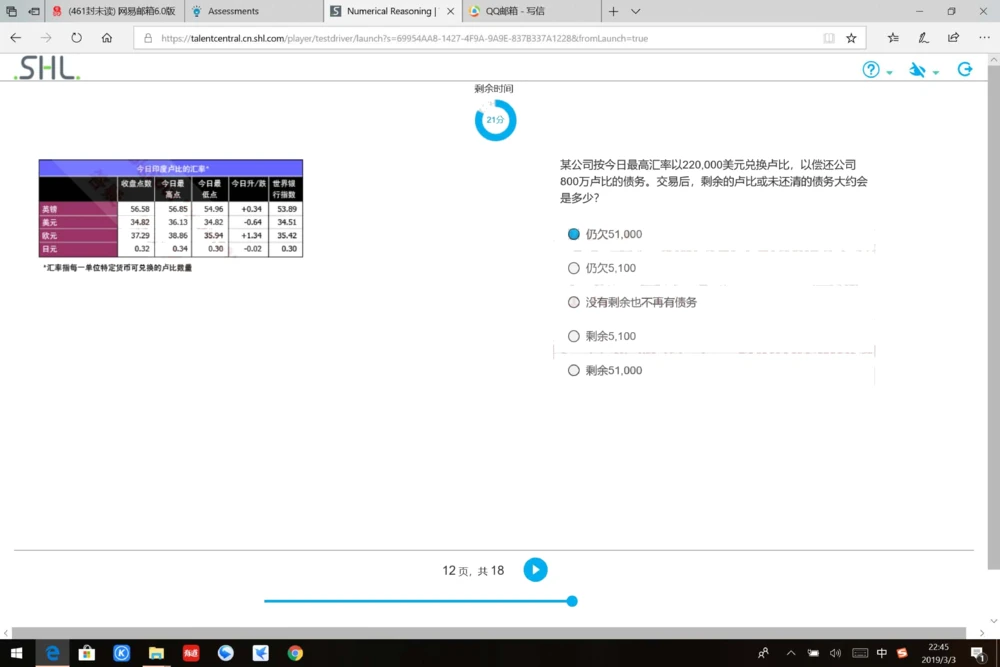The image size is (1000, 667).
Task: Click the next page arrow button
Action: tap(535, 570)
